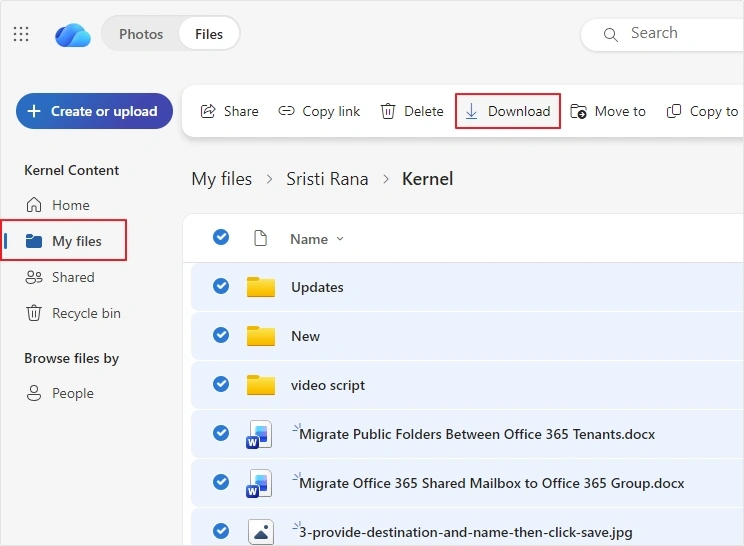Image resolution: width=744 pixels, height=546 pixels.
Task: Click the OneDrive cloud logo
Action: click(73, 36)
